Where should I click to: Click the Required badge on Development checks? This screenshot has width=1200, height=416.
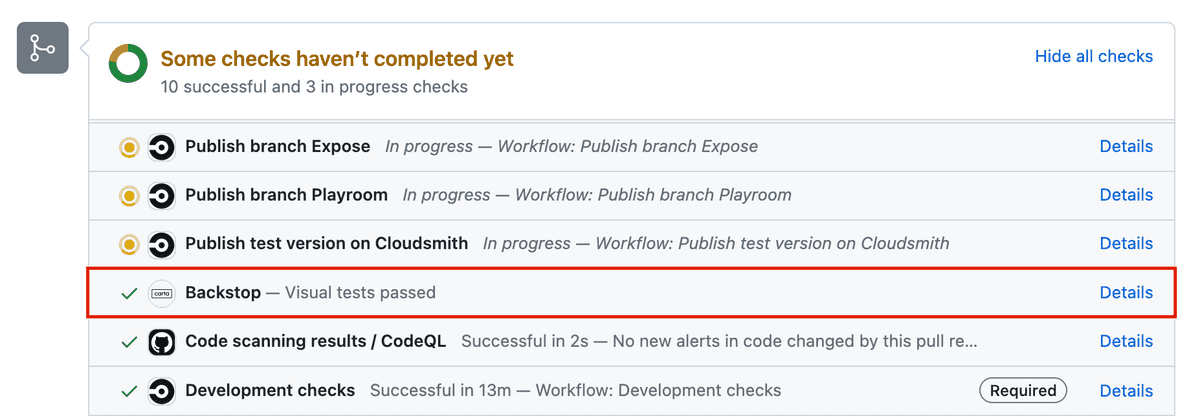click(x=1022, y=390)
